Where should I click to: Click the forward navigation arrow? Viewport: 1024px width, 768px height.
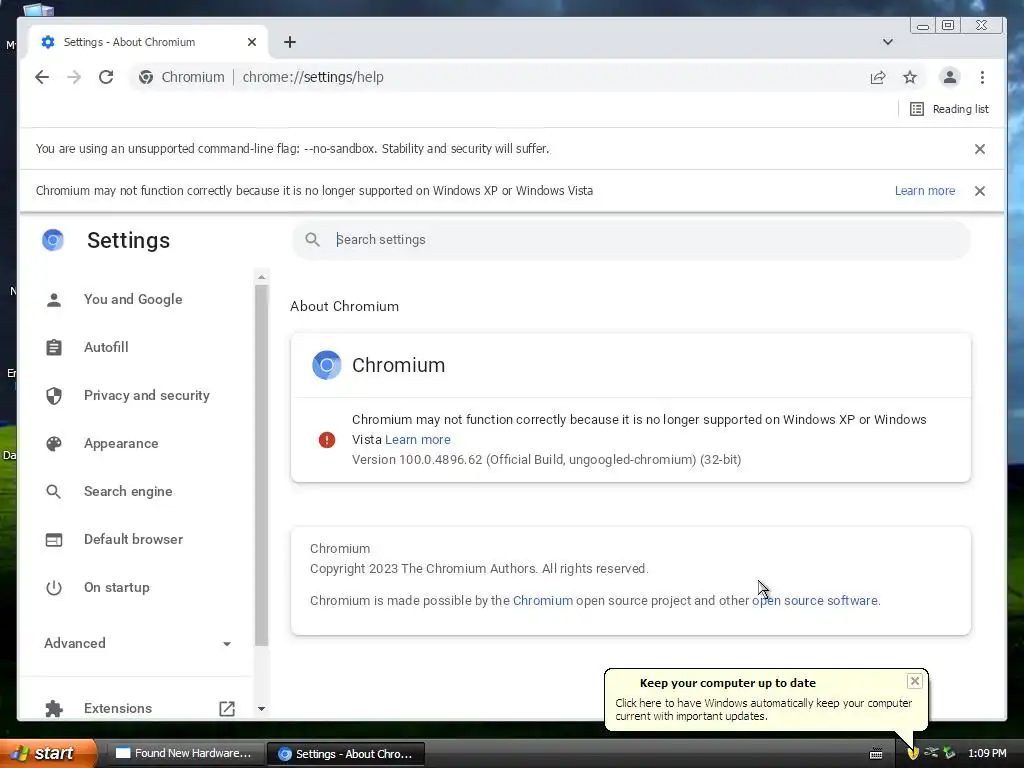click(x=74, y=77)
